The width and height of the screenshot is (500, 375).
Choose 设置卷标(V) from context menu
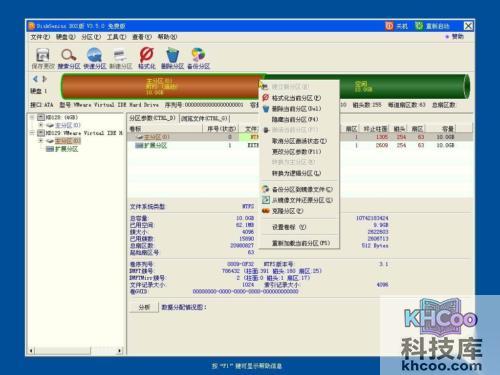[x=299, y=227]
